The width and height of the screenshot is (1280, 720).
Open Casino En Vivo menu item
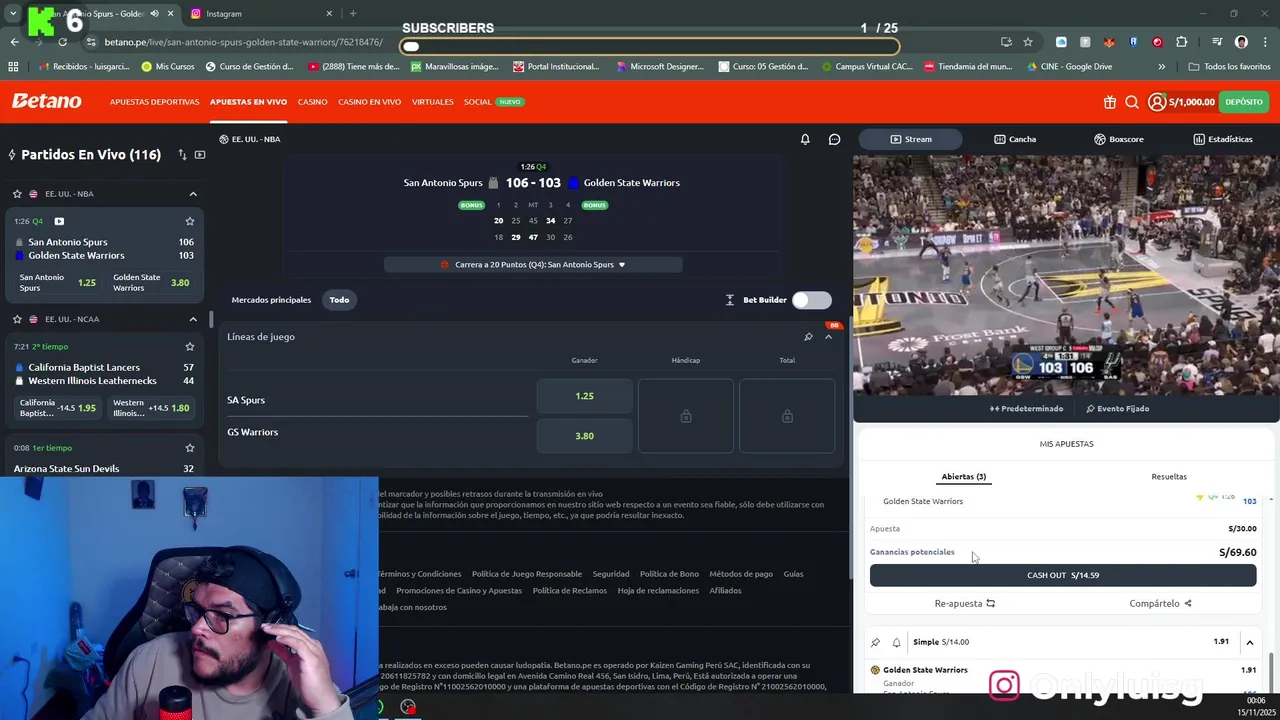pos(369,102)
